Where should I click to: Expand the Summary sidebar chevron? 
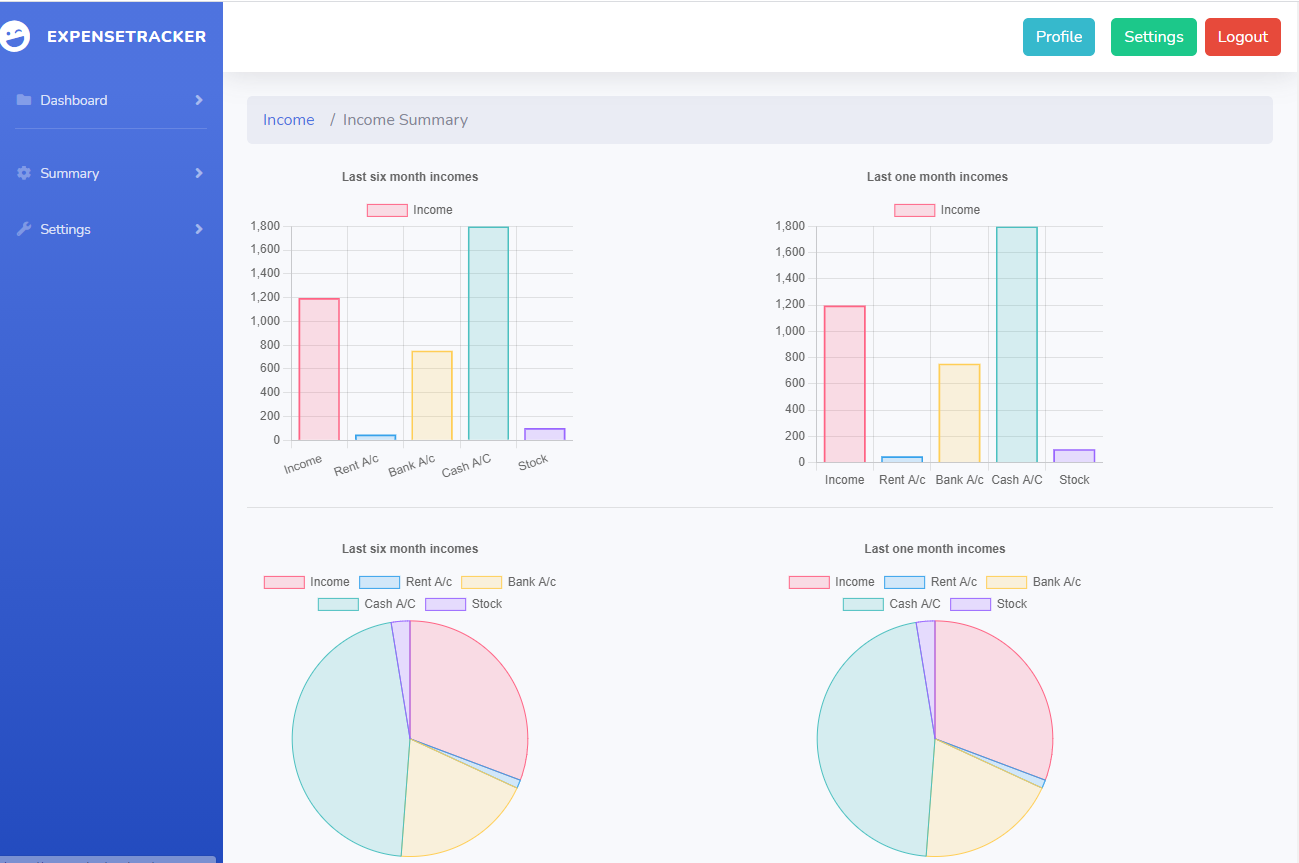click(x=199, y=173)
